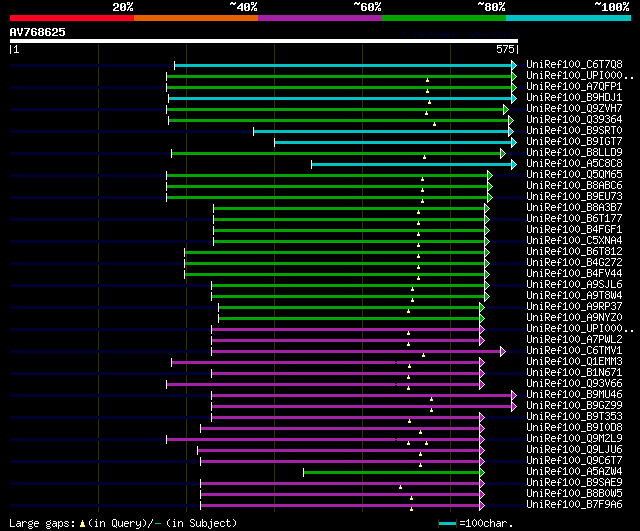This screenshot has width=640, height=531.
Task: Click the green ~80% identity legend segment
Action: tap(444, 18)
